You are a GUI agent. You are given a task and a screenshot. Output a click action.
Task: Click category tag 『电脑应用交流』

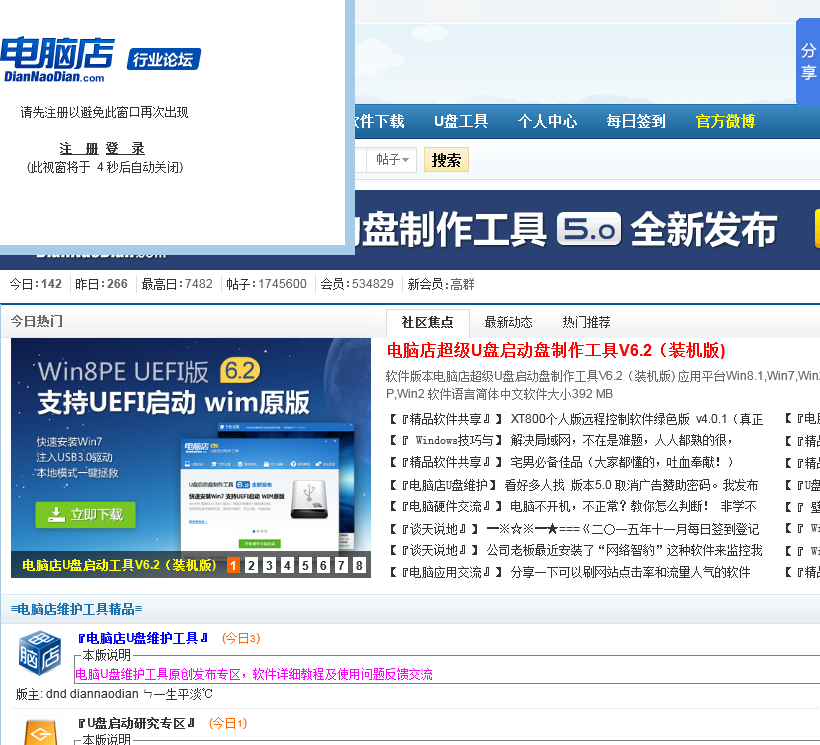[446, 572]
